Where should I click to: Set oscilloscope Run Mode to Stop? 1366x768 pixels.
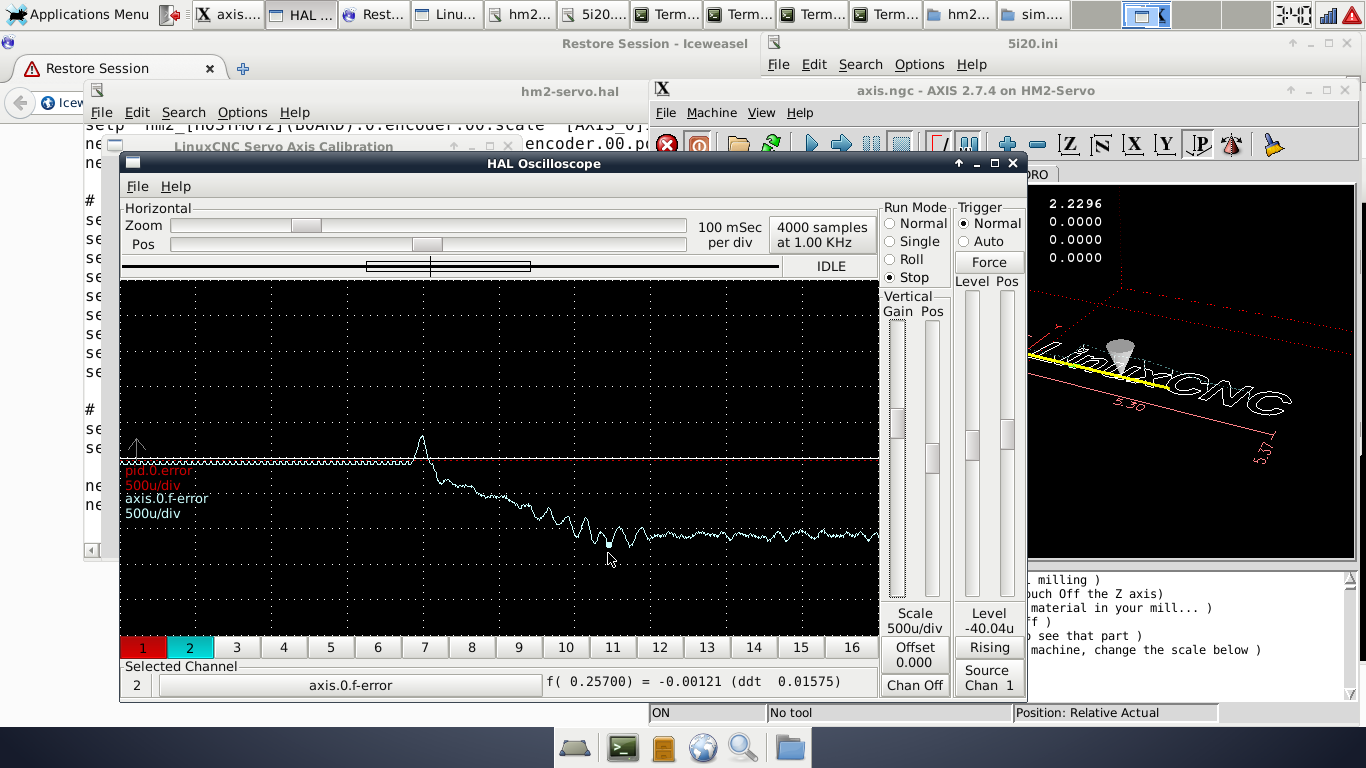906,278
